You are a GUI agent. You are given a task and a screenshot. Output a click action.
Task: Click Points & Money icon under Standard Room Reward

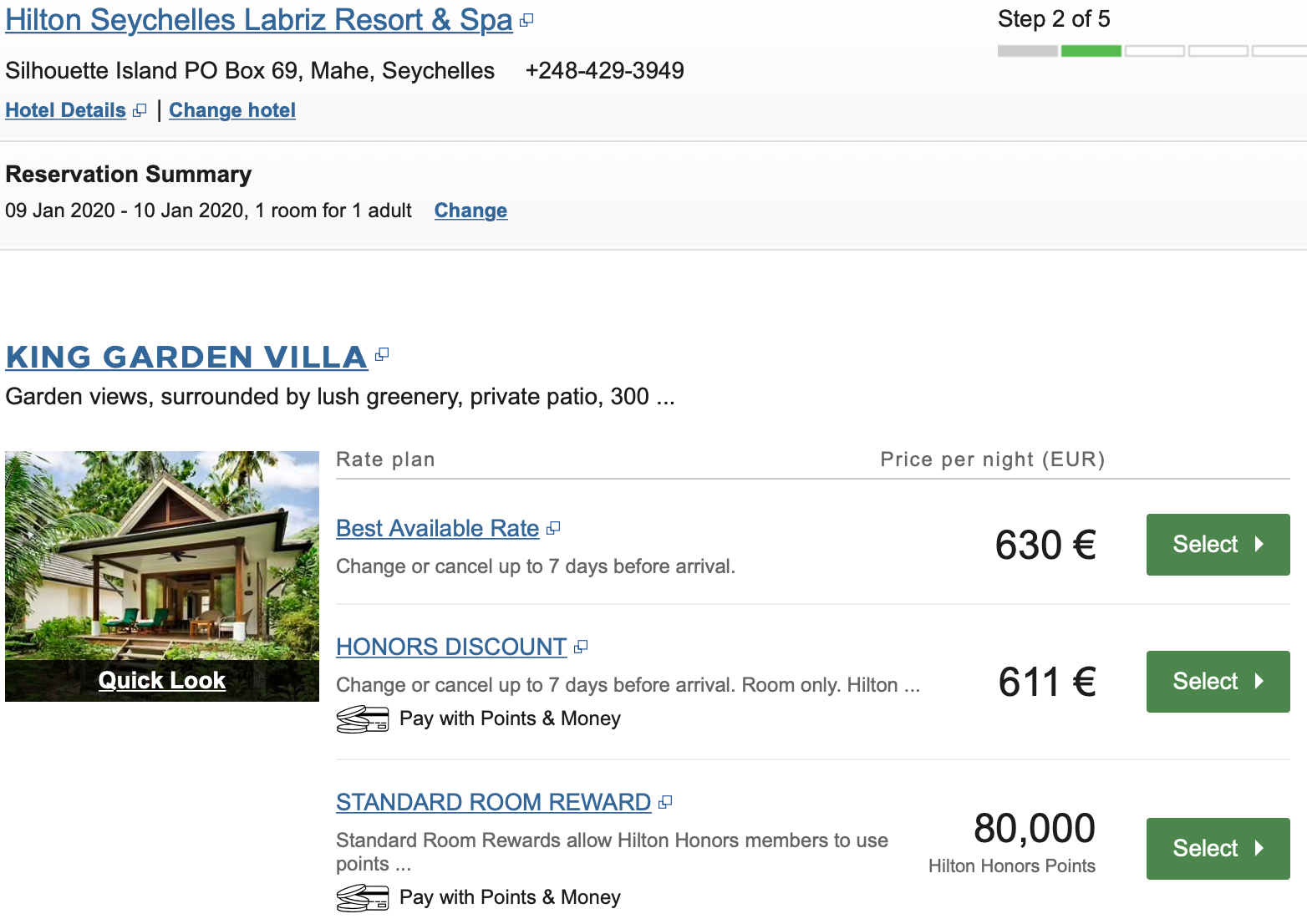tap(363, 898)
